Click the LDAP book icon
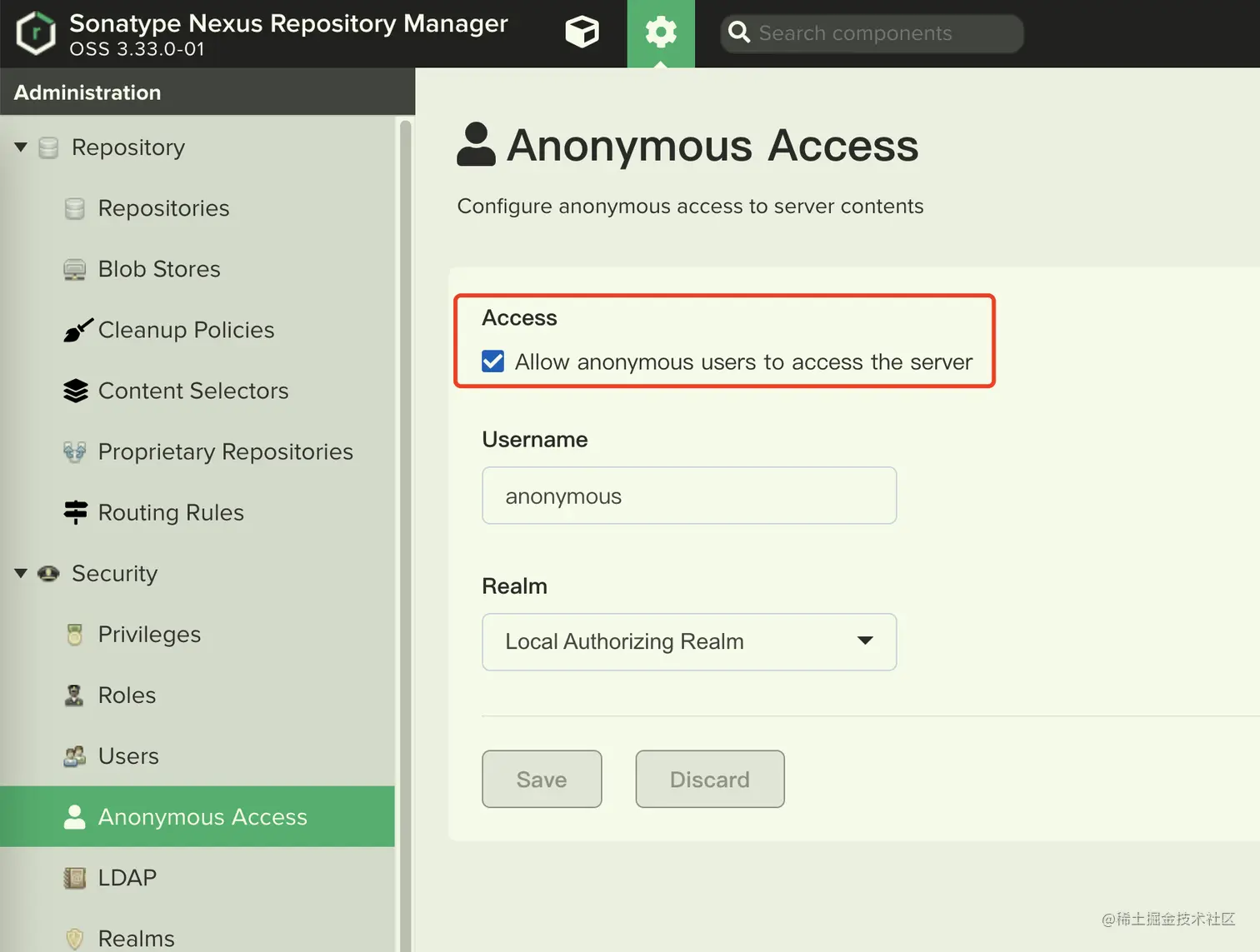Screen dimensions: 1260x952 tap(75, 878)
